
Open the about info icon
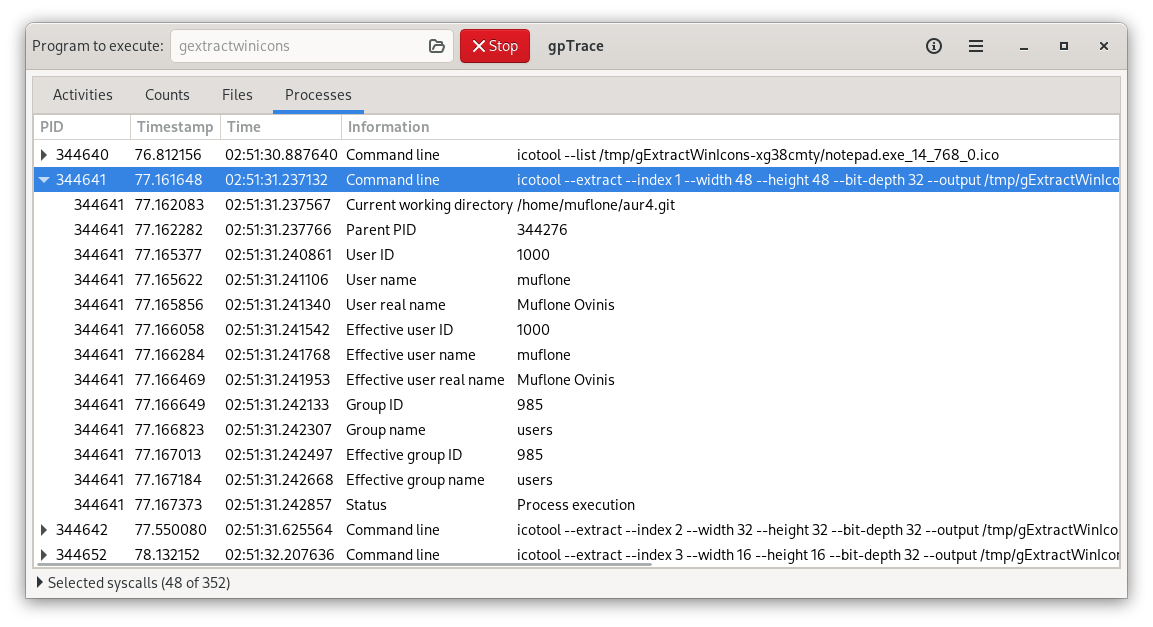click(x=934, y=46)
